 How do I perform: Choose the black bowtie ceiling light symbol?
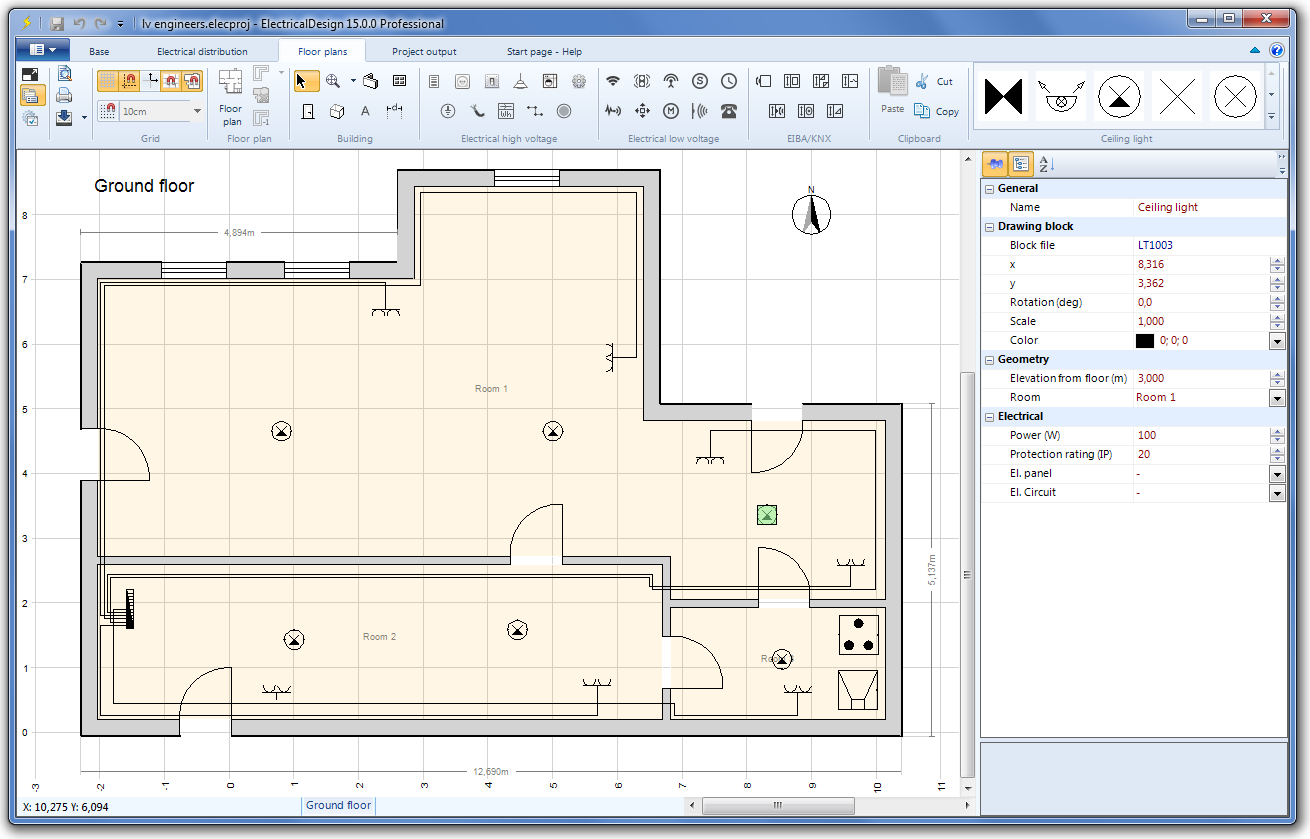tap(1002, 96)
